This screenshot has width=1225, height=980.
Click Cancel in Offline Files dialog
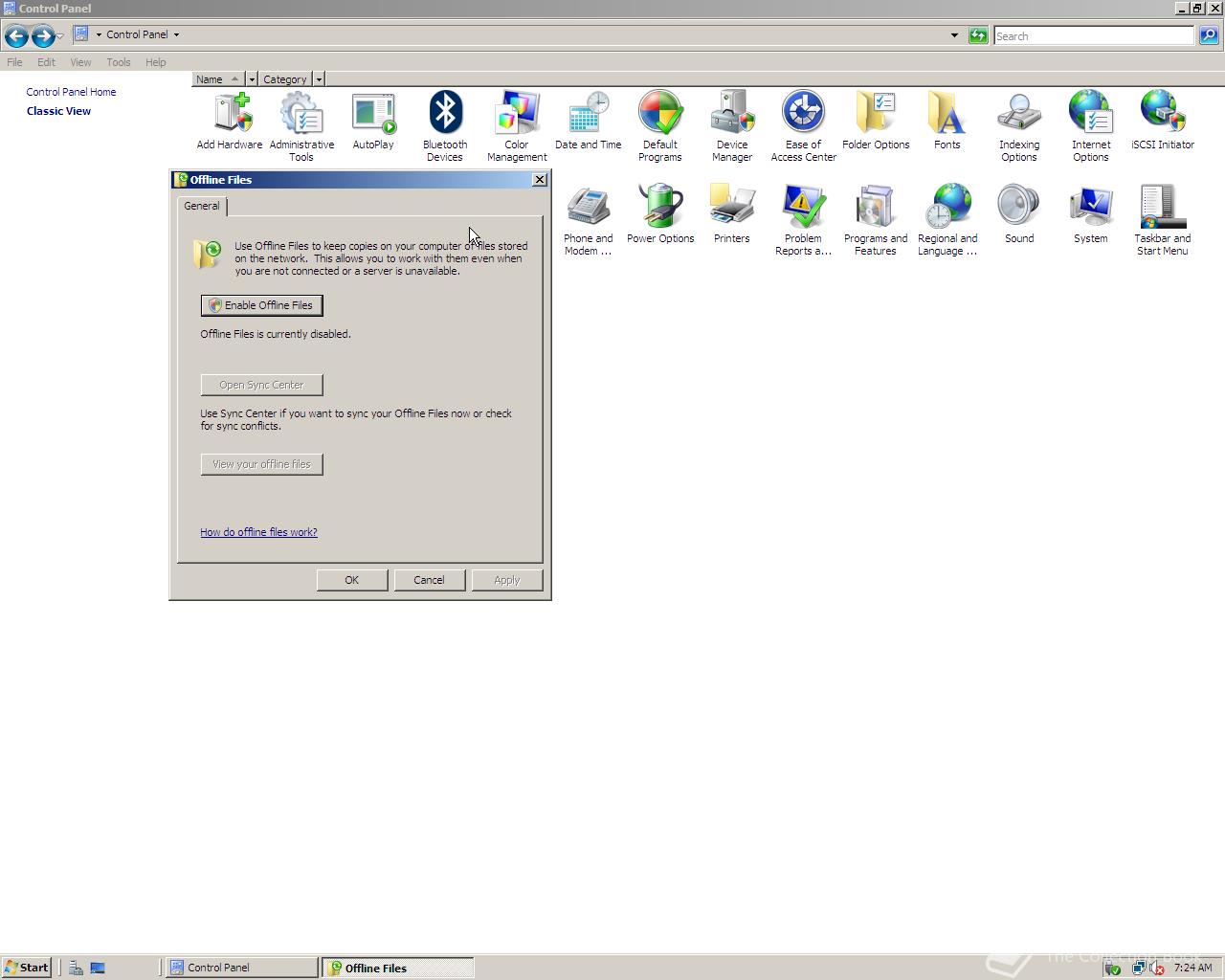click(429, 580)
